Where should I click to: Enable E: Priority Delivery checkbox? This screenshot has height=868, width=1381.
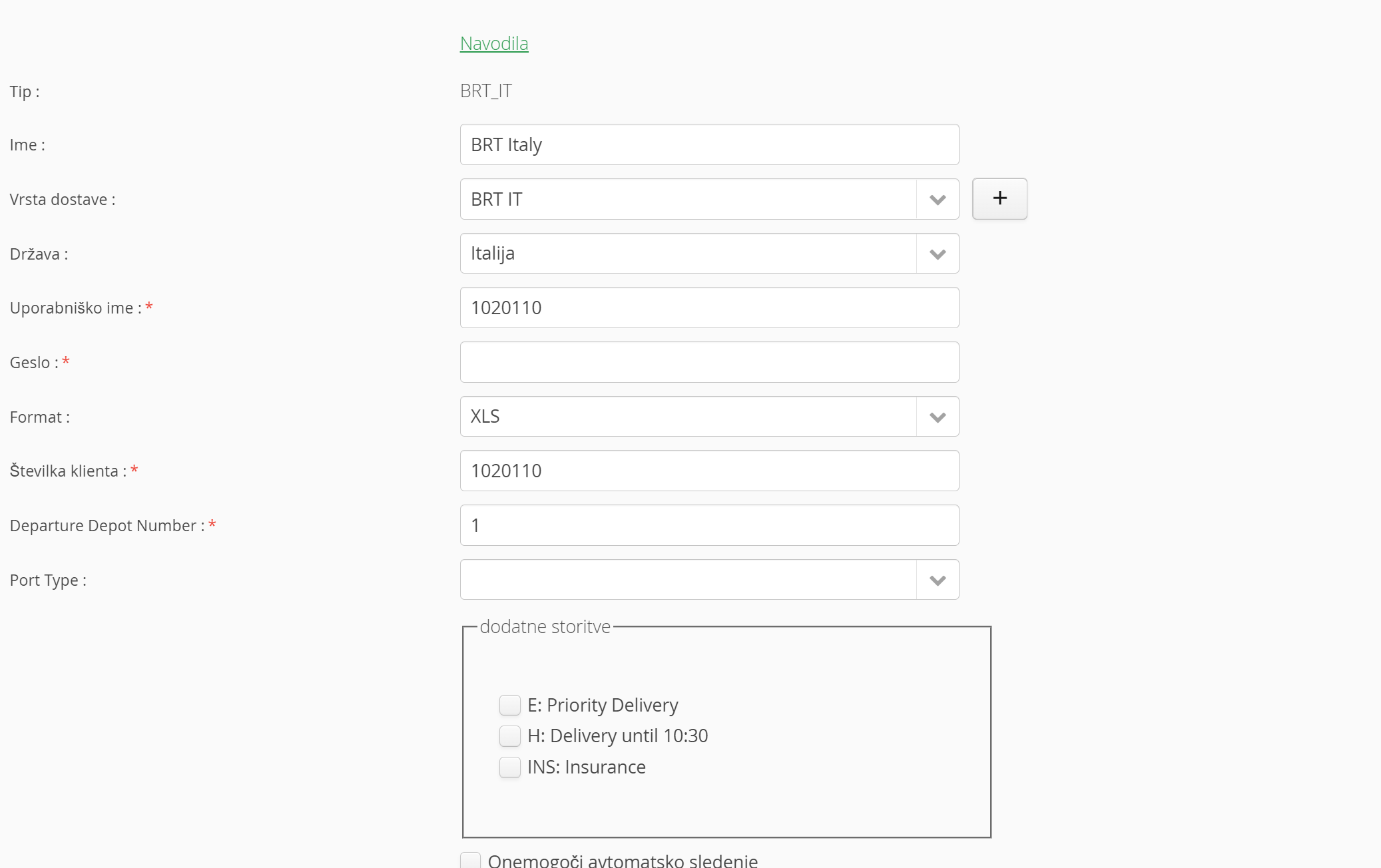tap(510, 705)
